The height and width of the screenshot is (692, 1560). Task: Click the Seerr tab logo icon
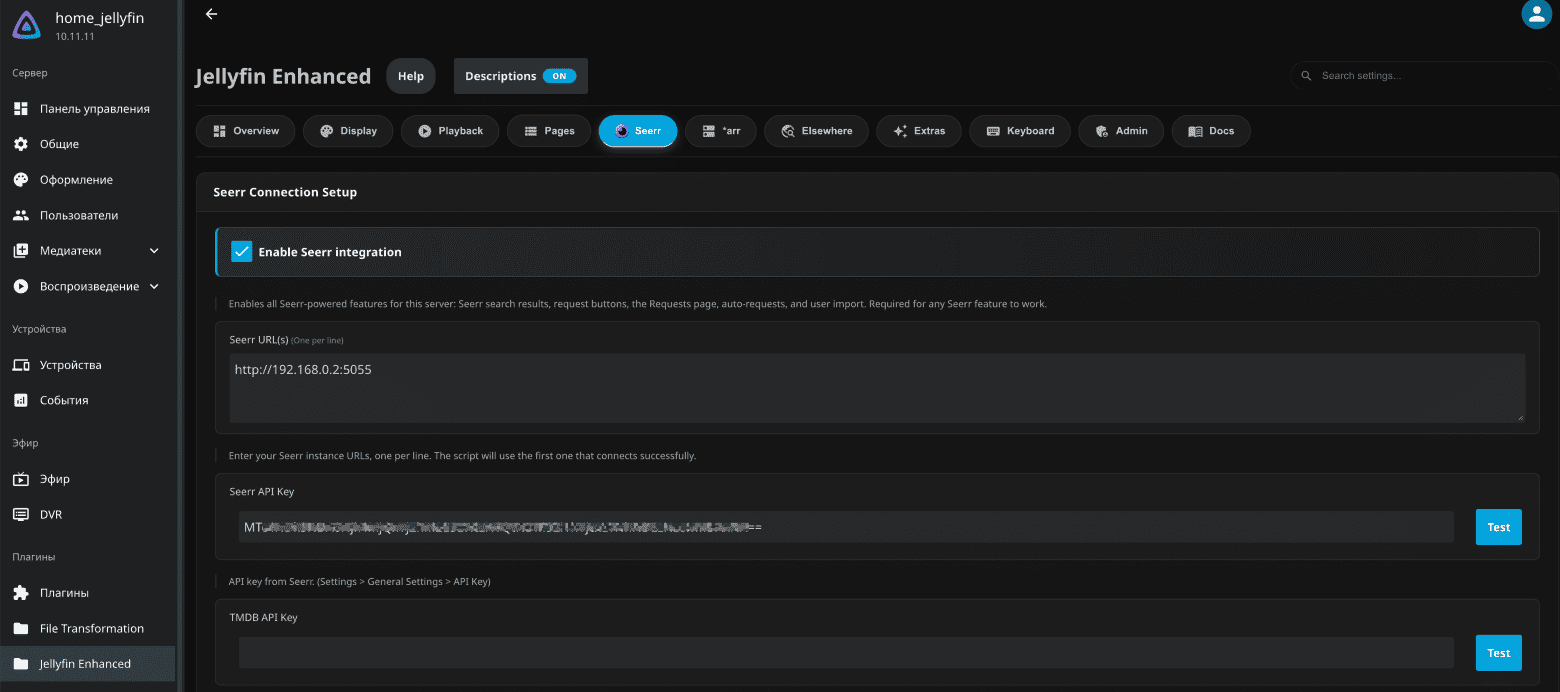pos(621,131)
